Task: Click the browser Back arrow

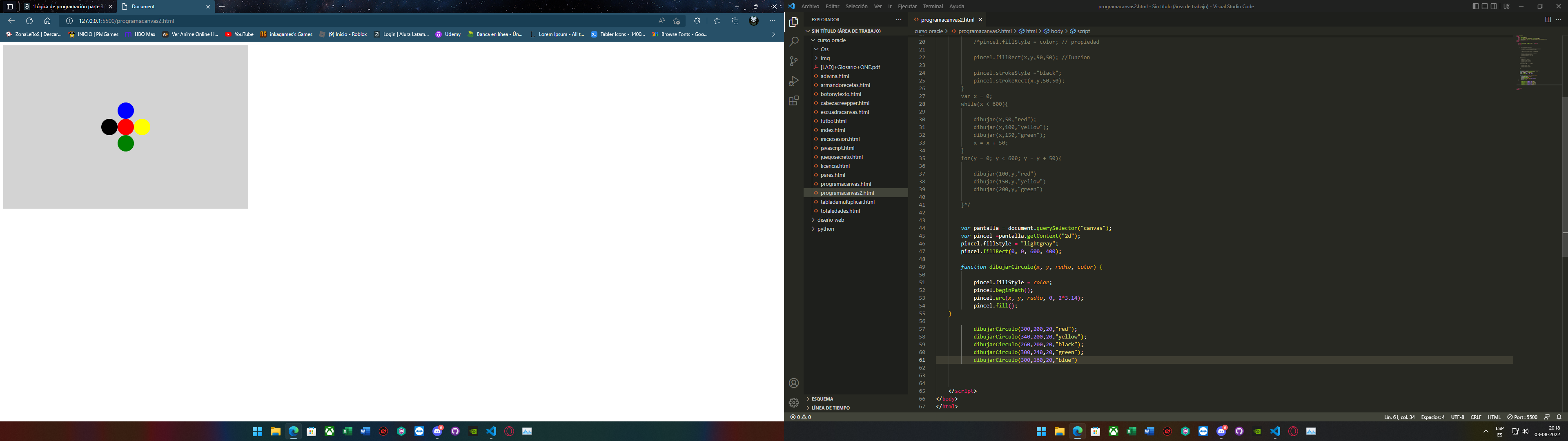Action: tap(11, 21)
